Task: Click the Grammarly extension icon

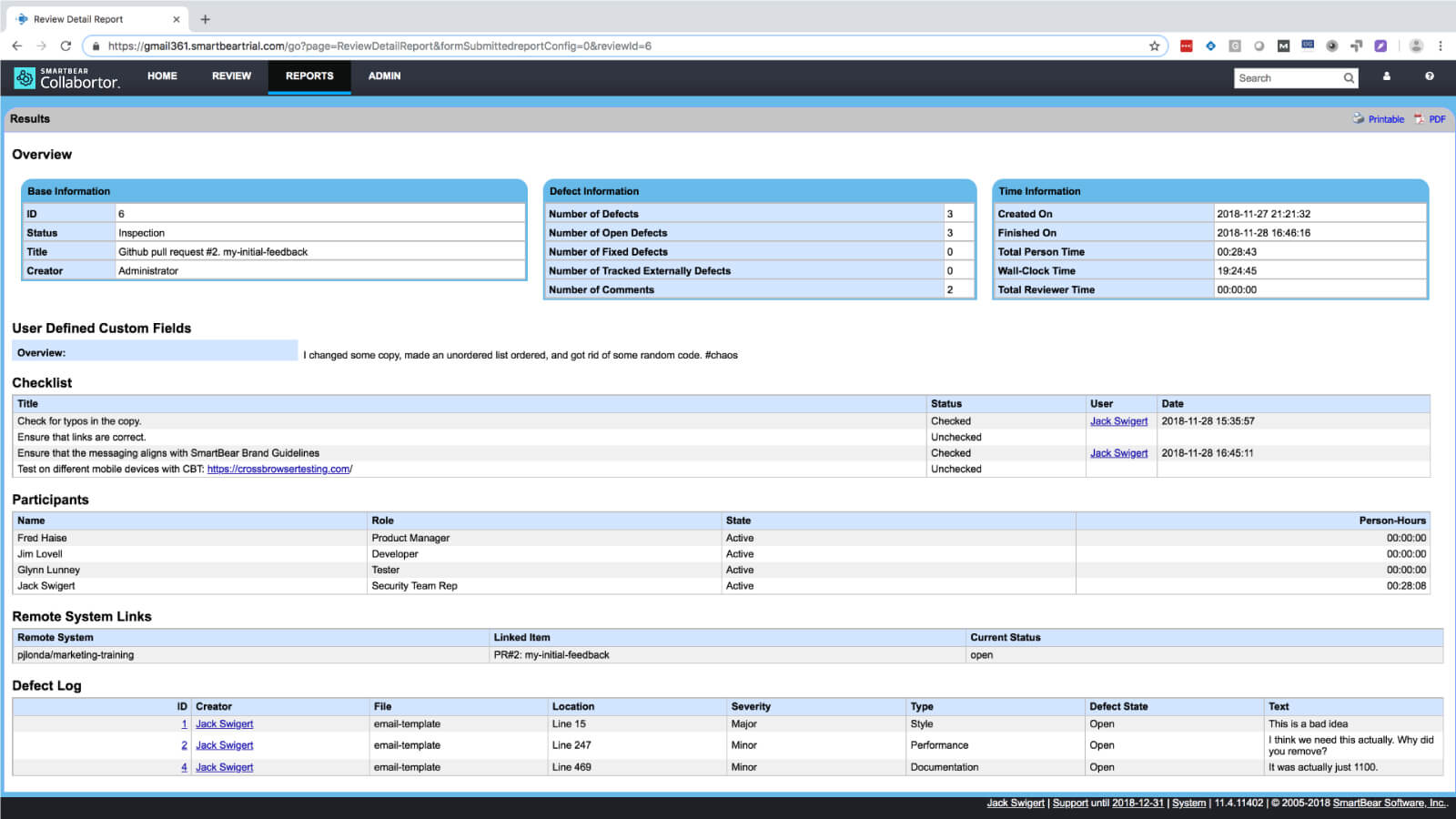Action: coord(1235,45)
